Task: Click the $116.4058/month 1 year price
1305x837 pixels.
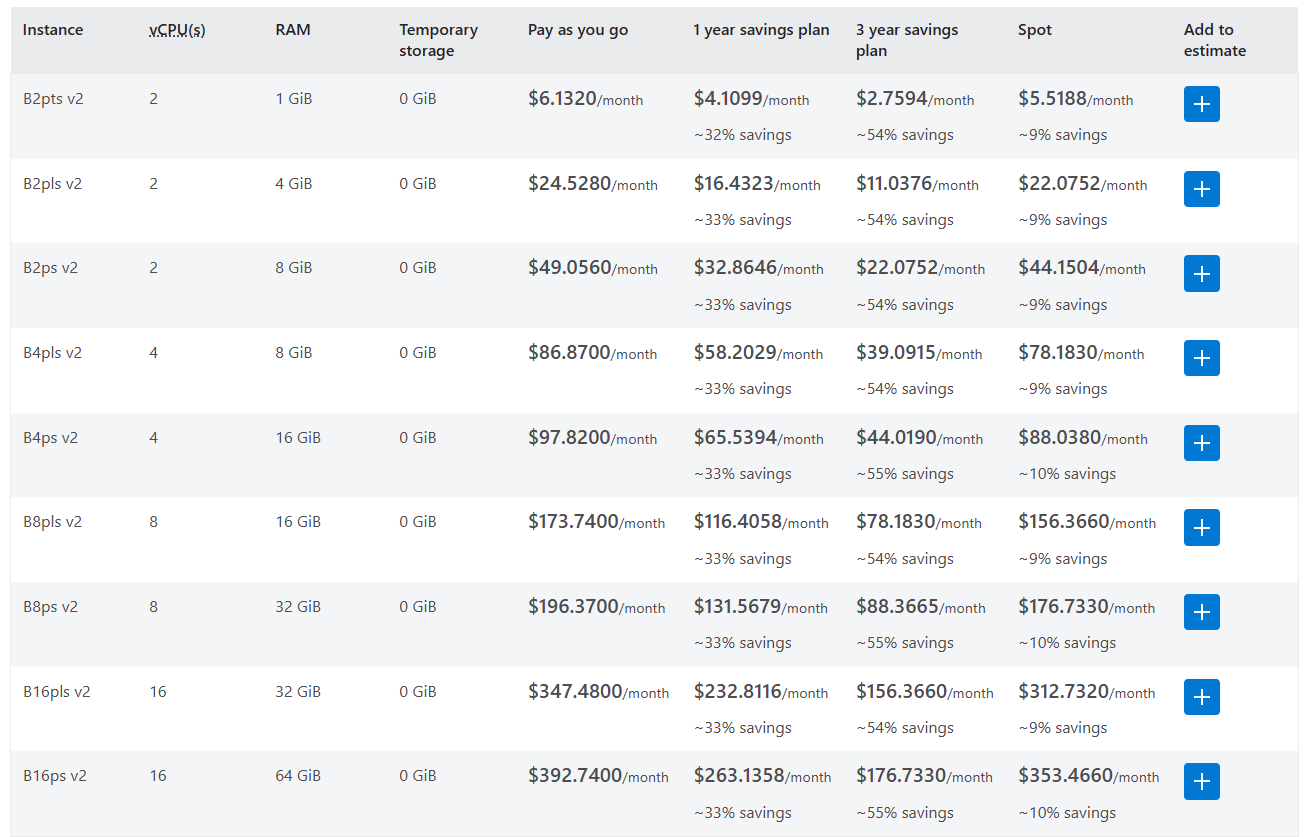Action: point(760,522)
